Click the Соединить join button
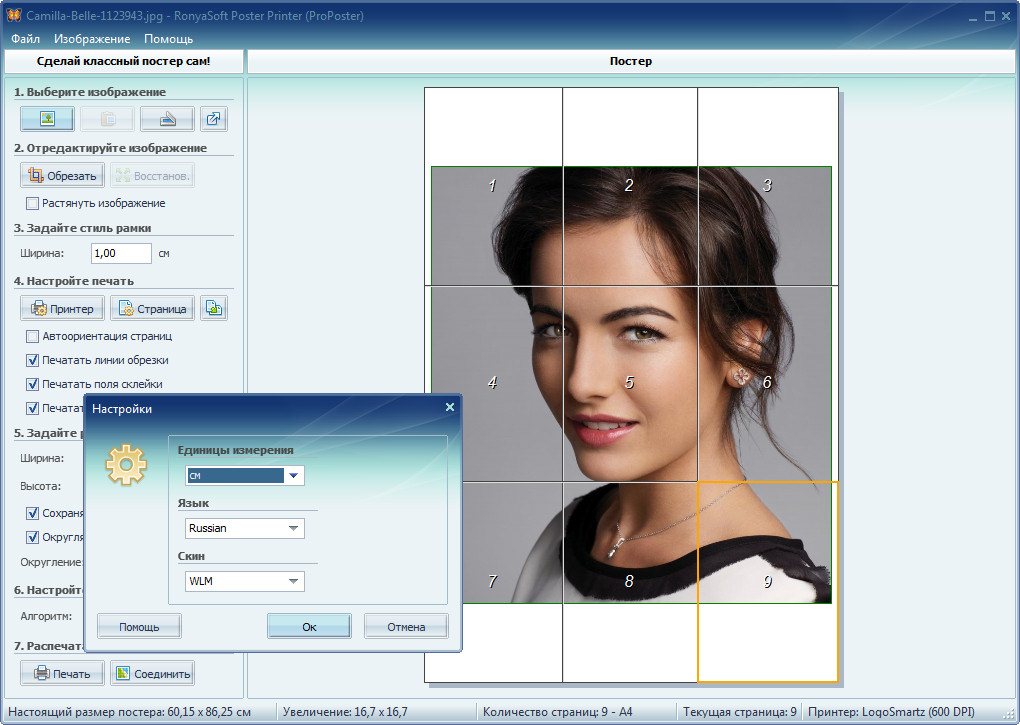This screenshot has width=1020, height=725. tap(152, 673)
